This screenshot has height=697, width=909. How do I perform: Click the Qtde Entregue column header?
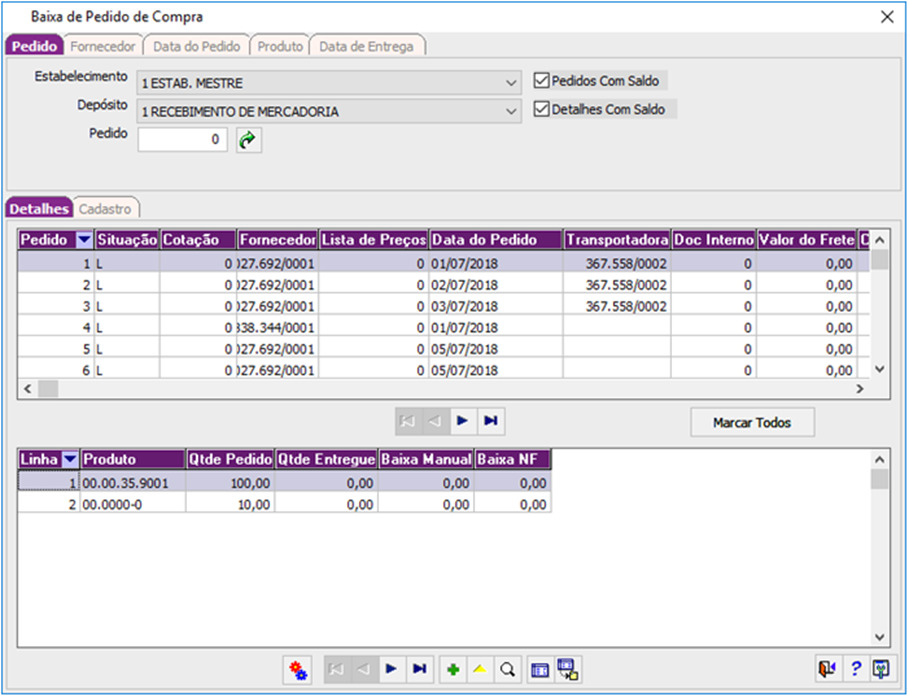[326, 459]
